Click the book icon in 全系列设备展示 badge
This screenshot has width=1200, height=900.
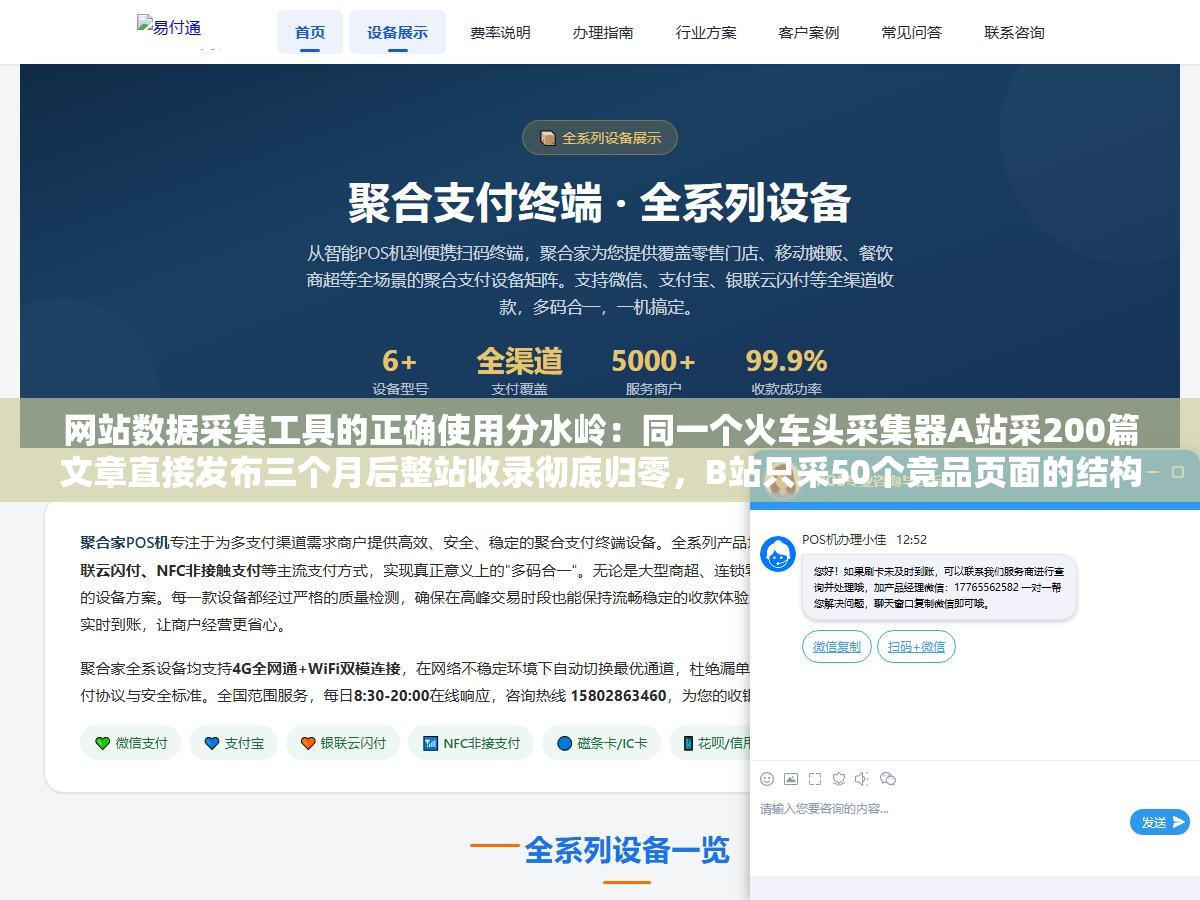[x=548, y=138]
